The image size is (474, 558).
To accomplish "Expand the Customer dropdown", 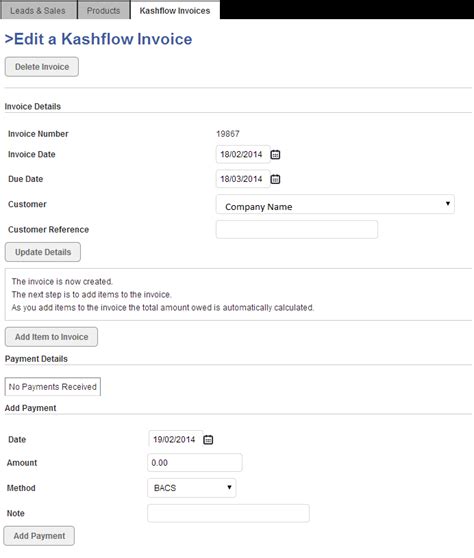I will tap(335, 204).
